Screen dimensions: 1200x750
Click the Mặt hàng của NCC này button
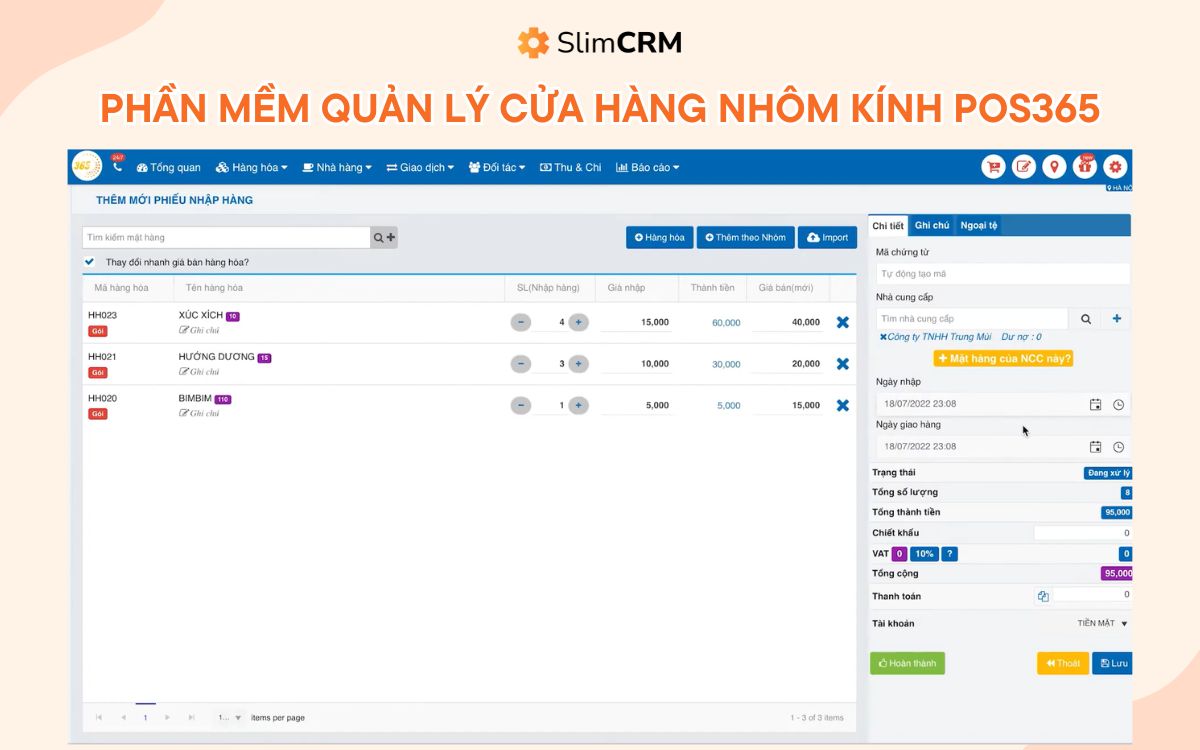[x=1003, y=357]
